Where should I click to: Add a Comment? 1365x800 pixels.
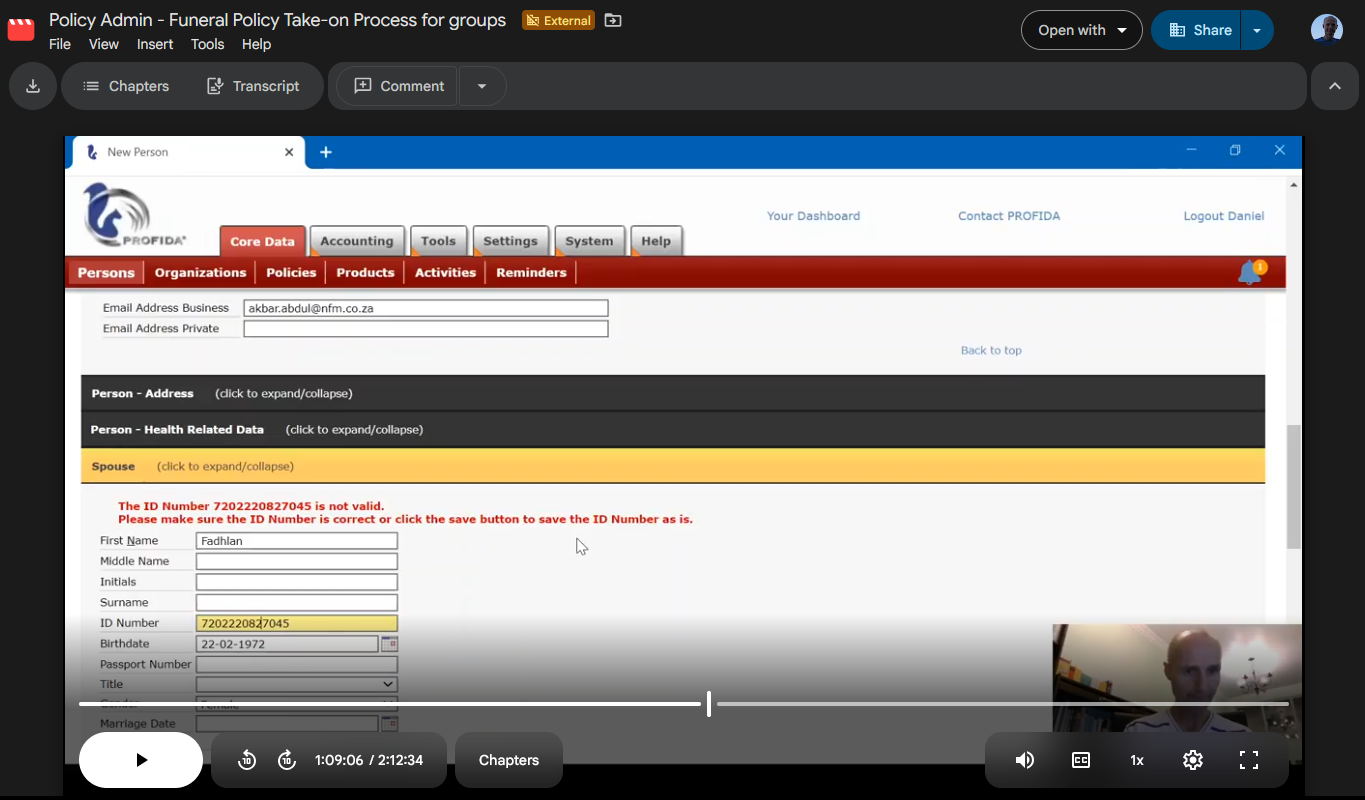tap(398, 86)
